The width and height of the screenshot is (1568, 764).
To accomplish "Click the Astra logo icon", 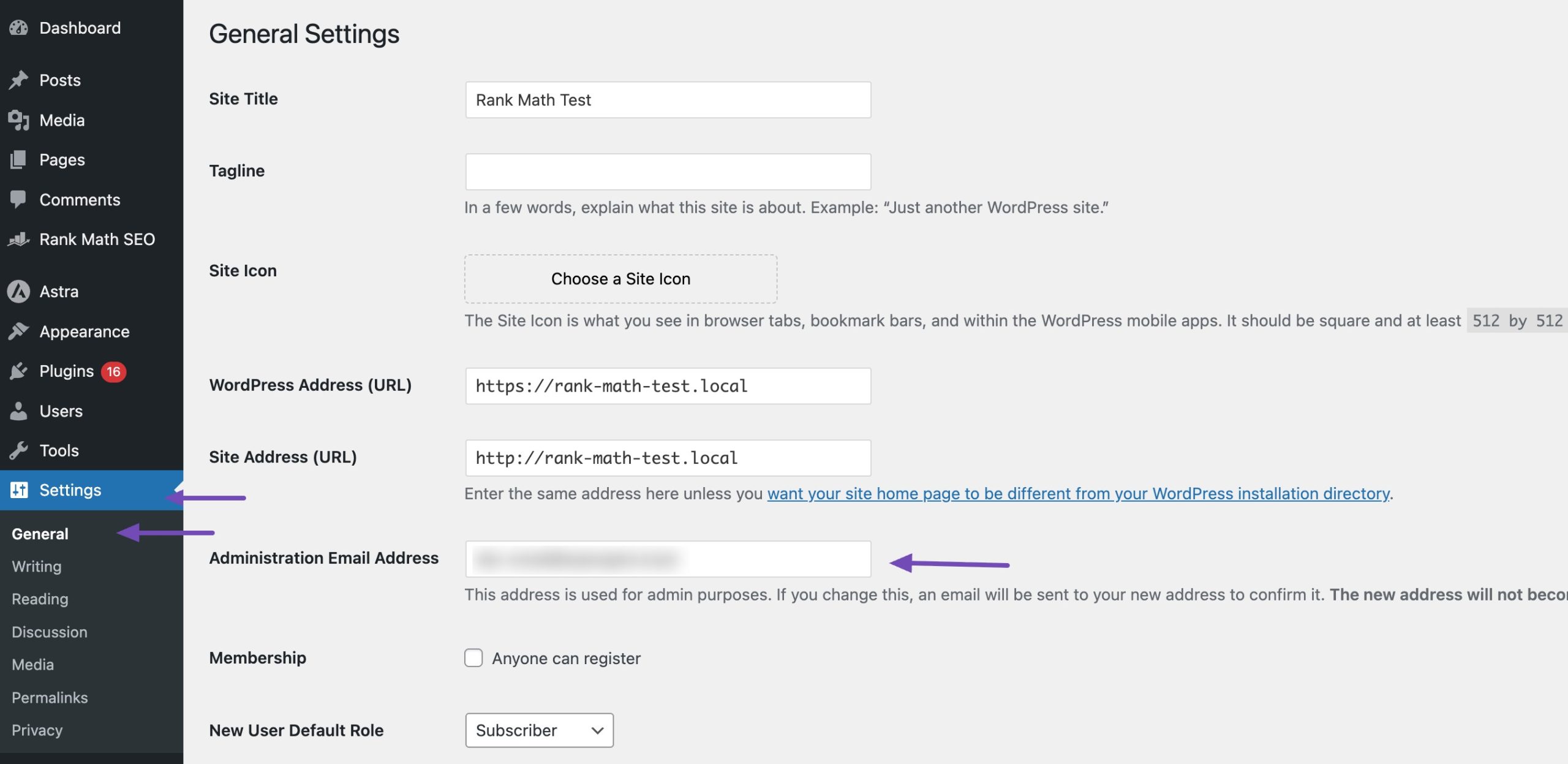I will point(18,292).
